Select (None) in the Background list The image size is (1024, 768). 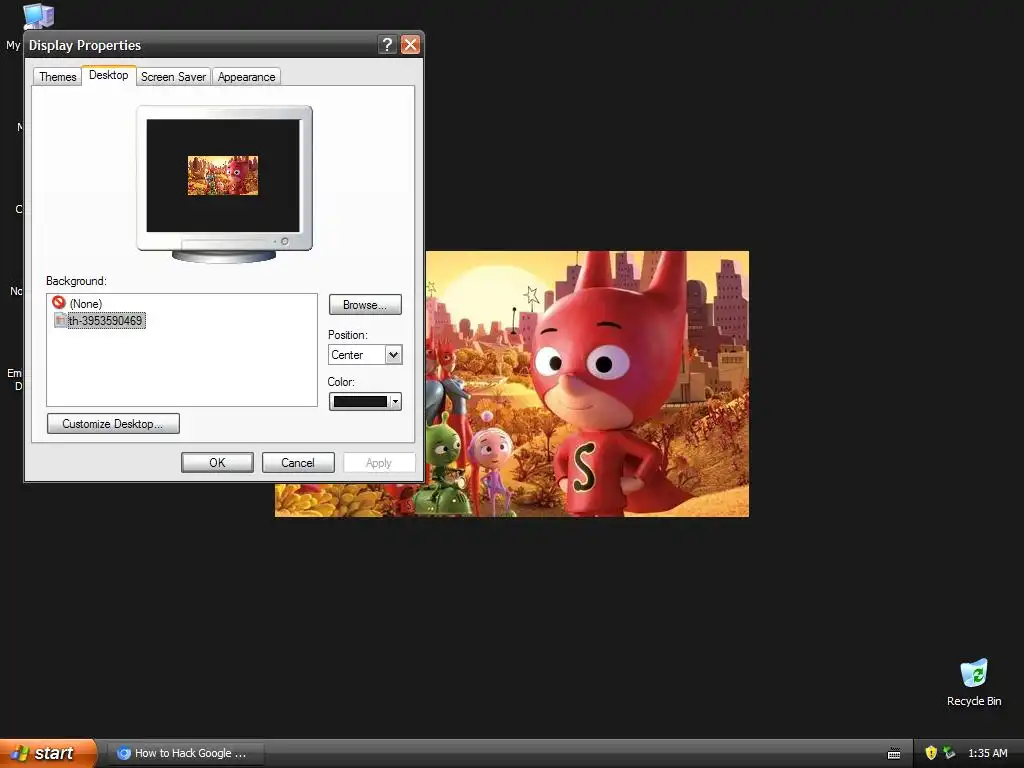click(86, 304)
